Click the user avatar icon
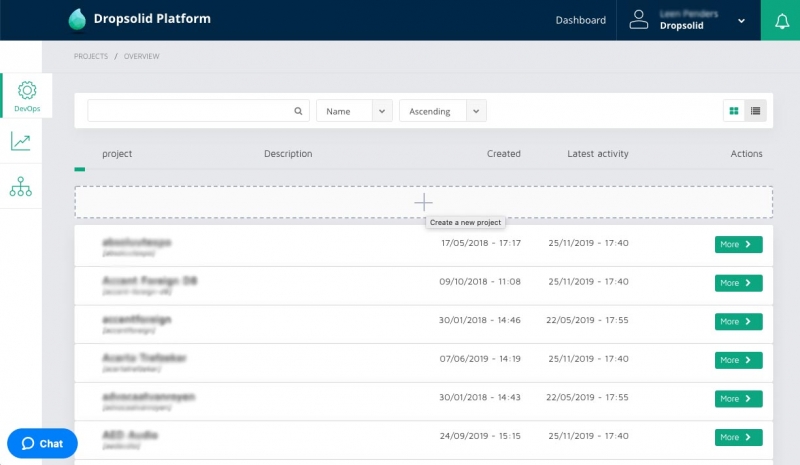This screenshot has height=465, width=800. pyautogui.click(x=638, y=20)
